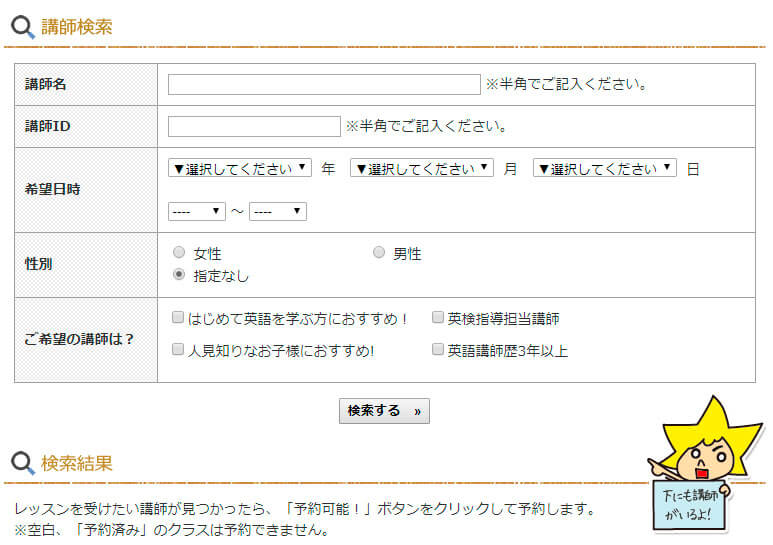This screenshot has width=773, height=545.
Task: Focus the 講師名 text field
Action: click(x=324, y=84)
